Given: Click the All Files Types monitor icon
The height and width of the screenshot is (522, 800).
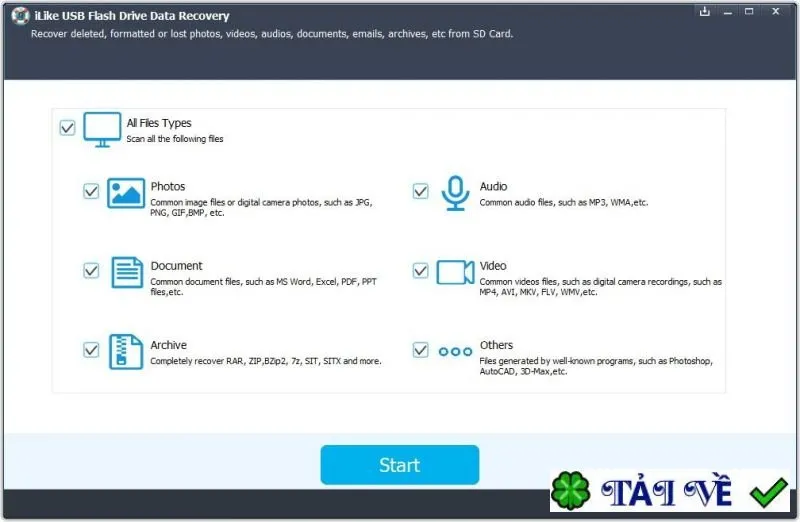Looking at the screenshot, I should 102,130.
